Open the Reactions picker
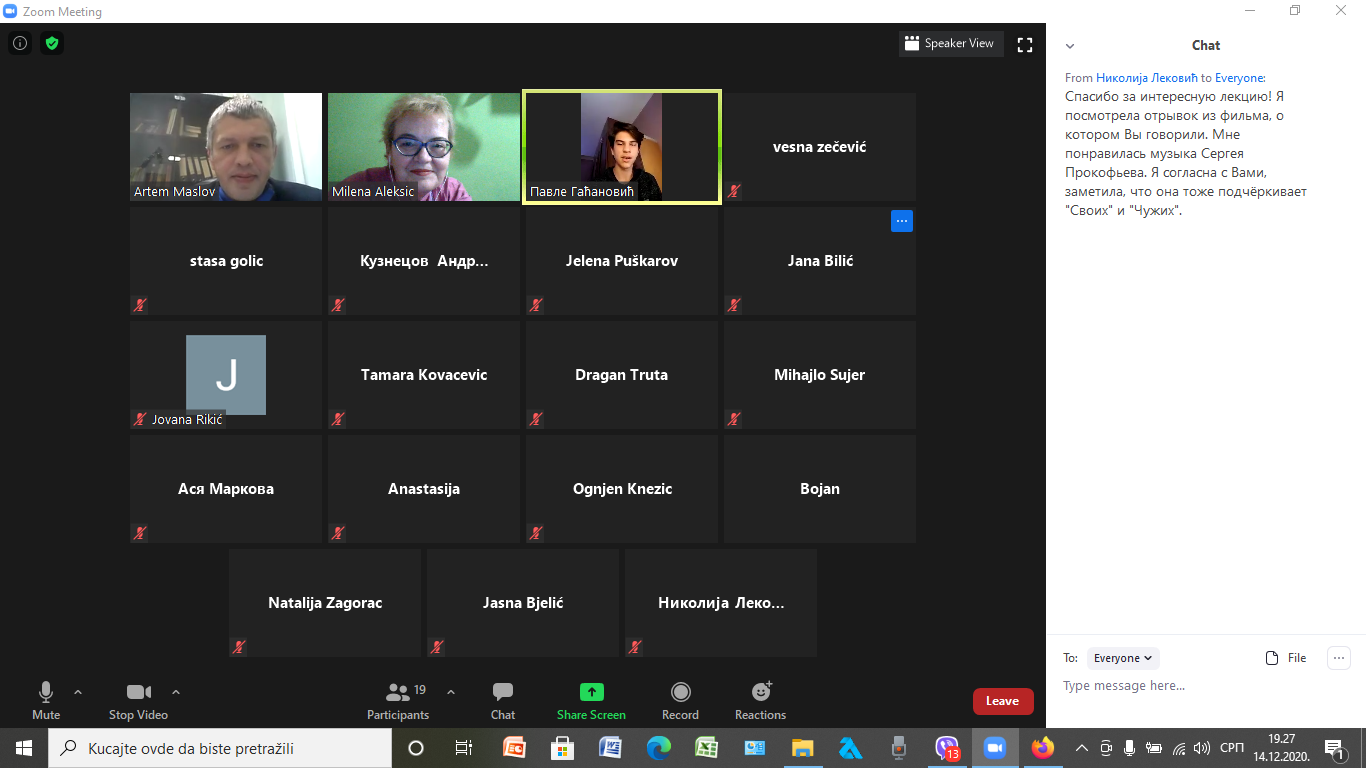Image resolution: width=1366 pixels, height=768 pixels. 760,700
